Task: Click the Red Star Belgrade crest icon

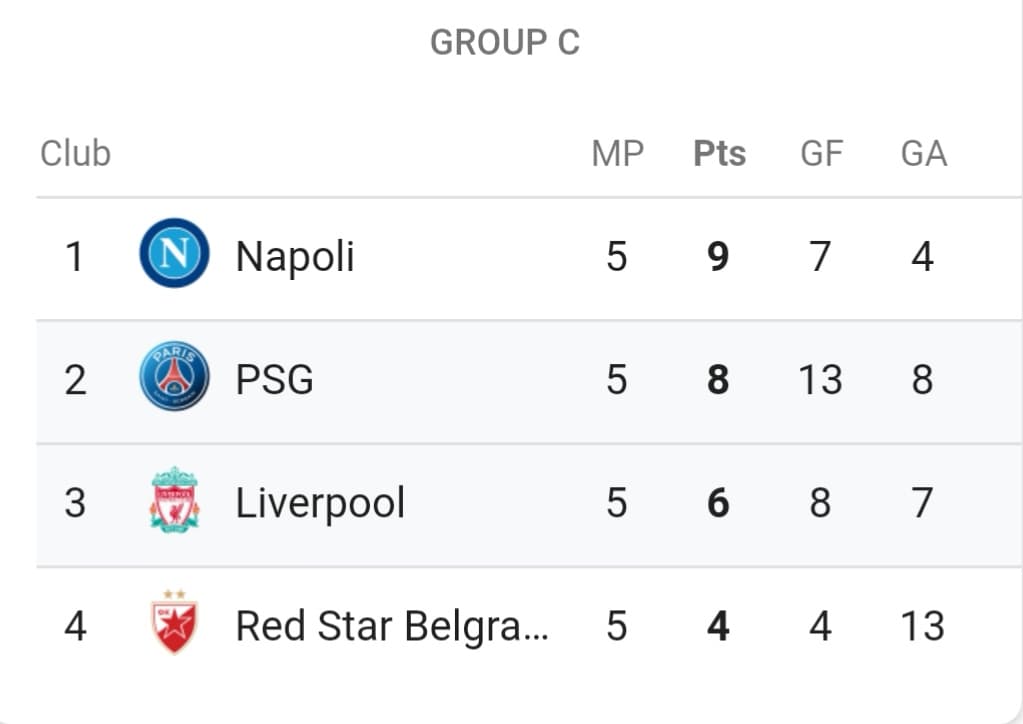Action: pyautogui.click(x=174, y=622)
